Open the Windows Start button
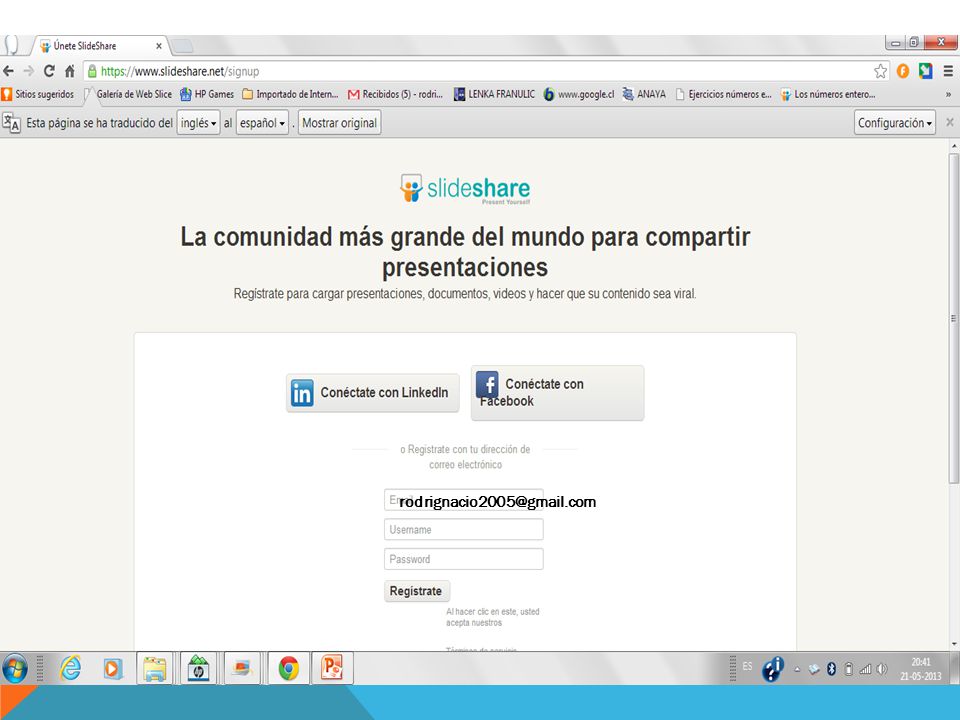Screen dimensions: 960x720 click(x=15, y=668)
